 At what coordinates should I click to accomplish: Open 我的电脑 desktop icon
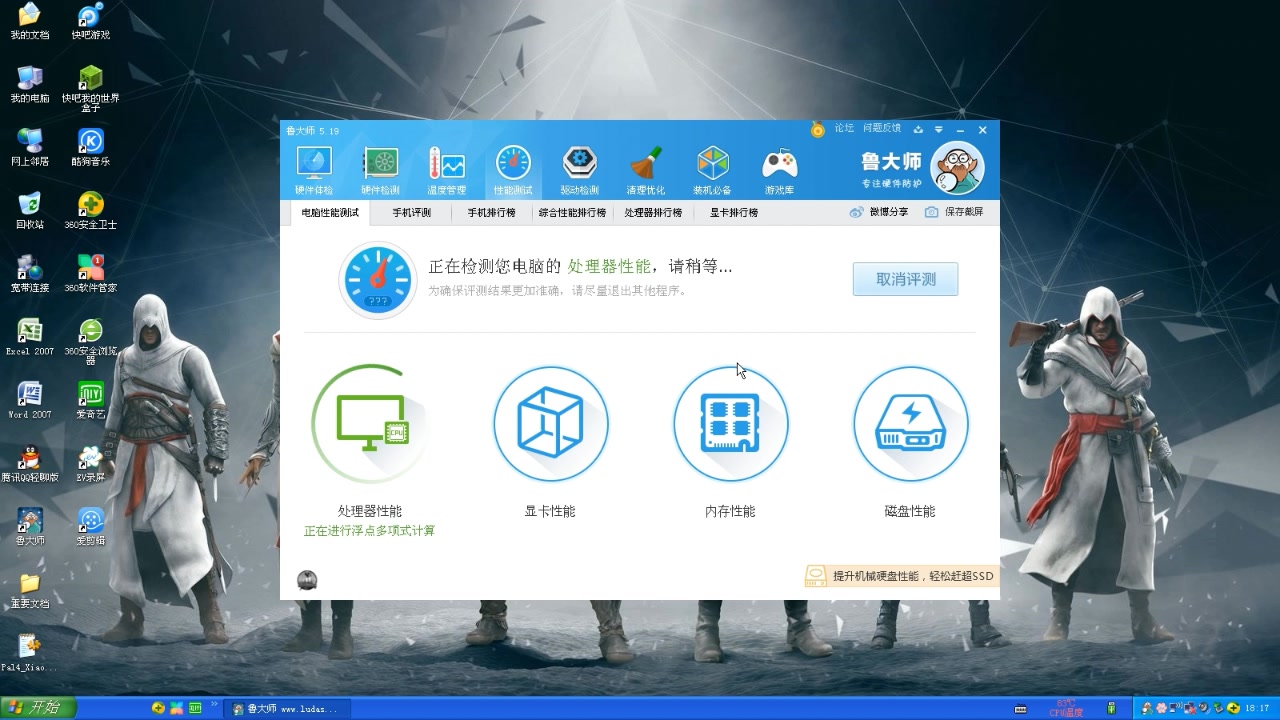click(x=30, y=85)
